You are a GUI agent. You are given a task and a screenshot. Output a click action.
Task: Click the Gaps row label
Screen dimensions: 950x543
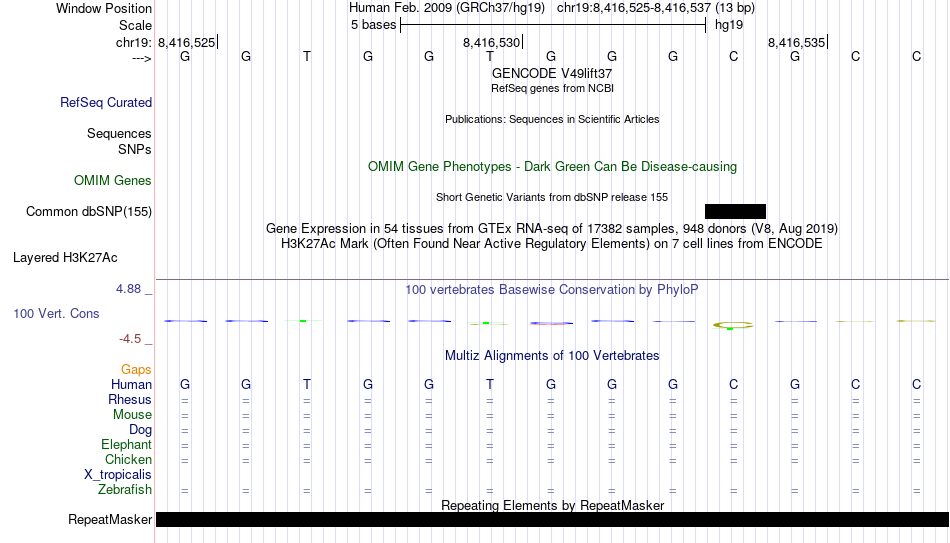coord(136,370)
